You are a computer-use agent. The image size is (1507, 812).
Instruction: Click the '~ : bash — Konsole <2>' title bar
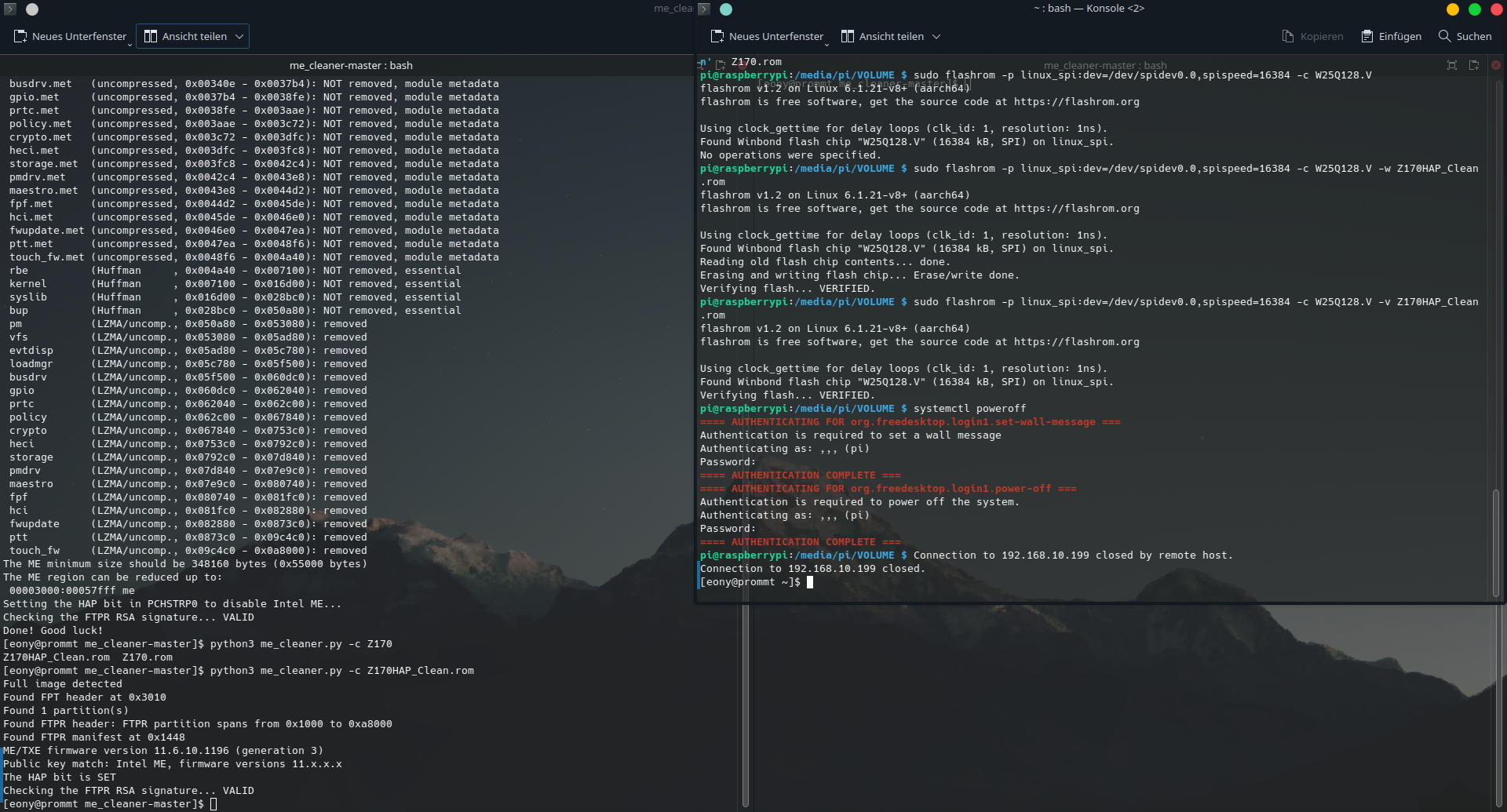(x=1089, y=9)
